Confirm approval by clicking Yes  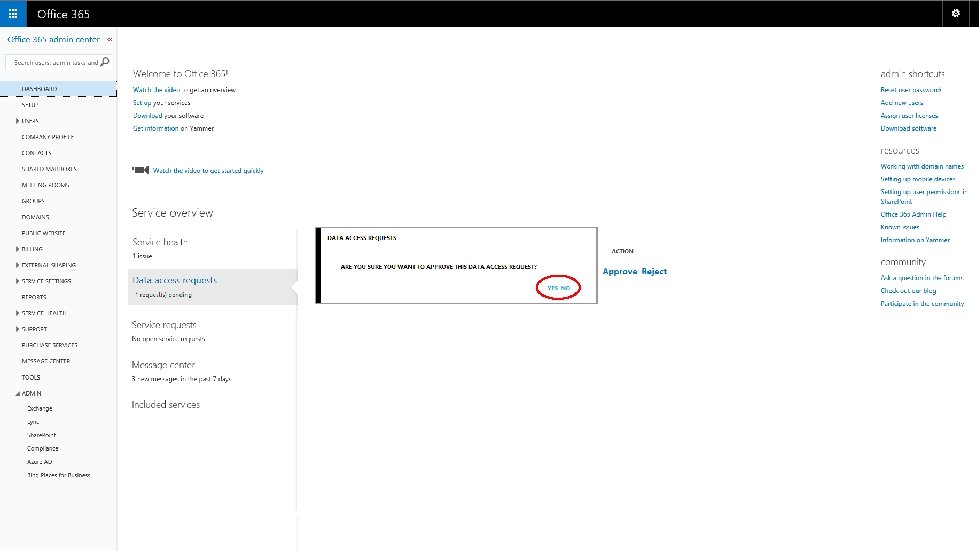pyautogui.click(x=553, y=288)
